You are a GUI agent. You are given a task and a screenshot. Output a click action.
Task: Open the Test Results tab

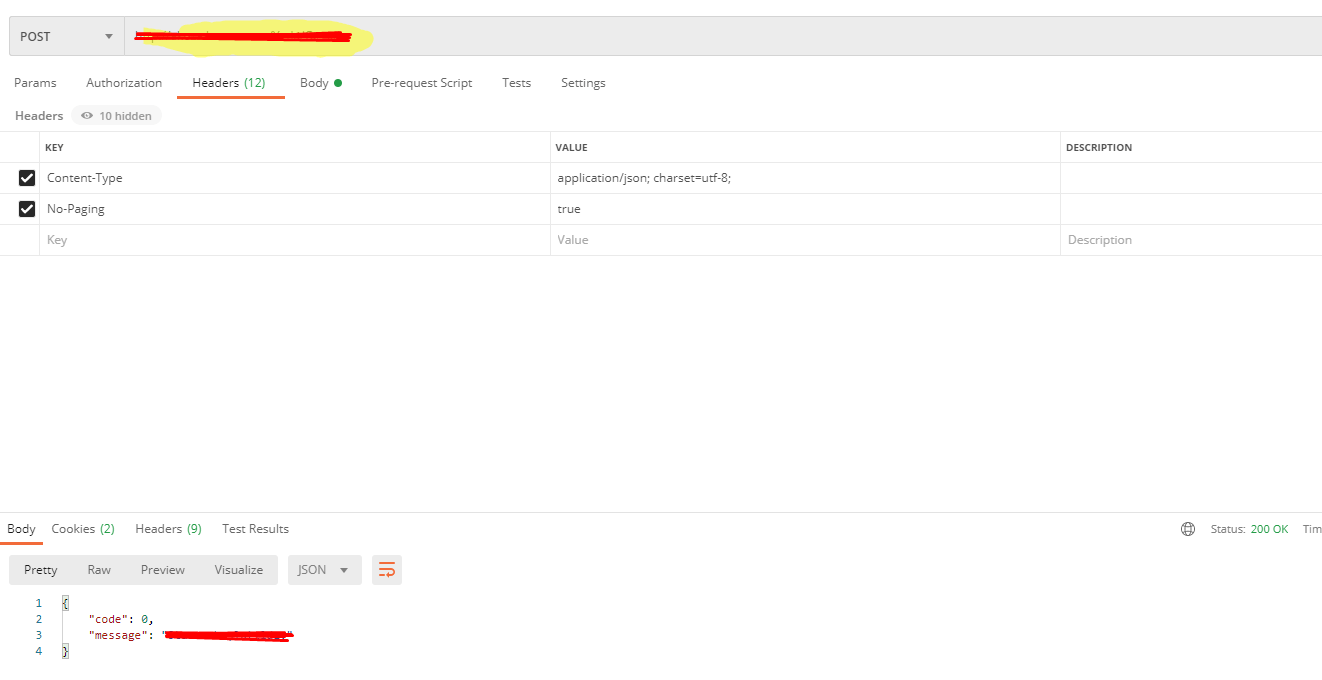[x=255, y=529]
